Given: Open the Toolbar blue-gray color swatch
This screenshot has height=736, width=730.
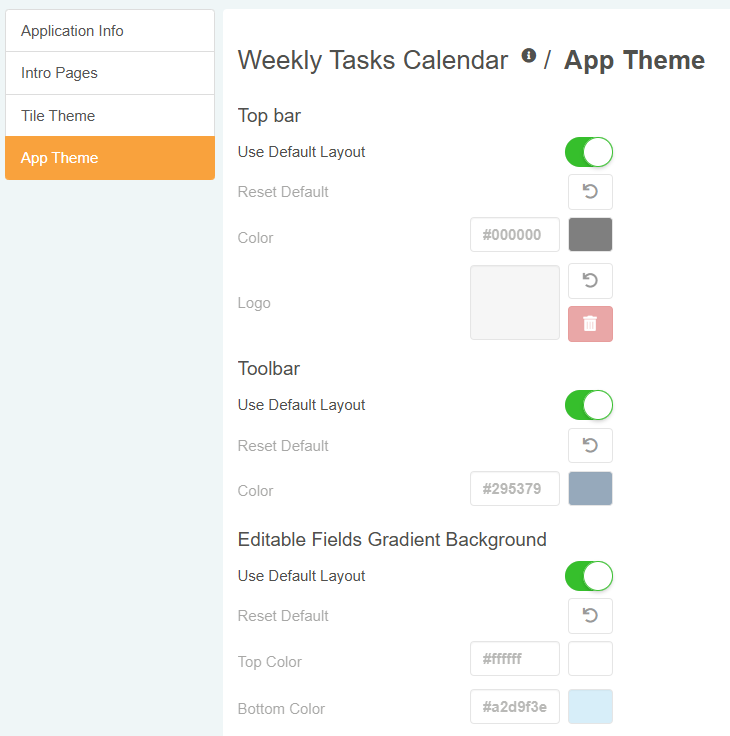Looking at the screenshot, I should coord(590,489).
